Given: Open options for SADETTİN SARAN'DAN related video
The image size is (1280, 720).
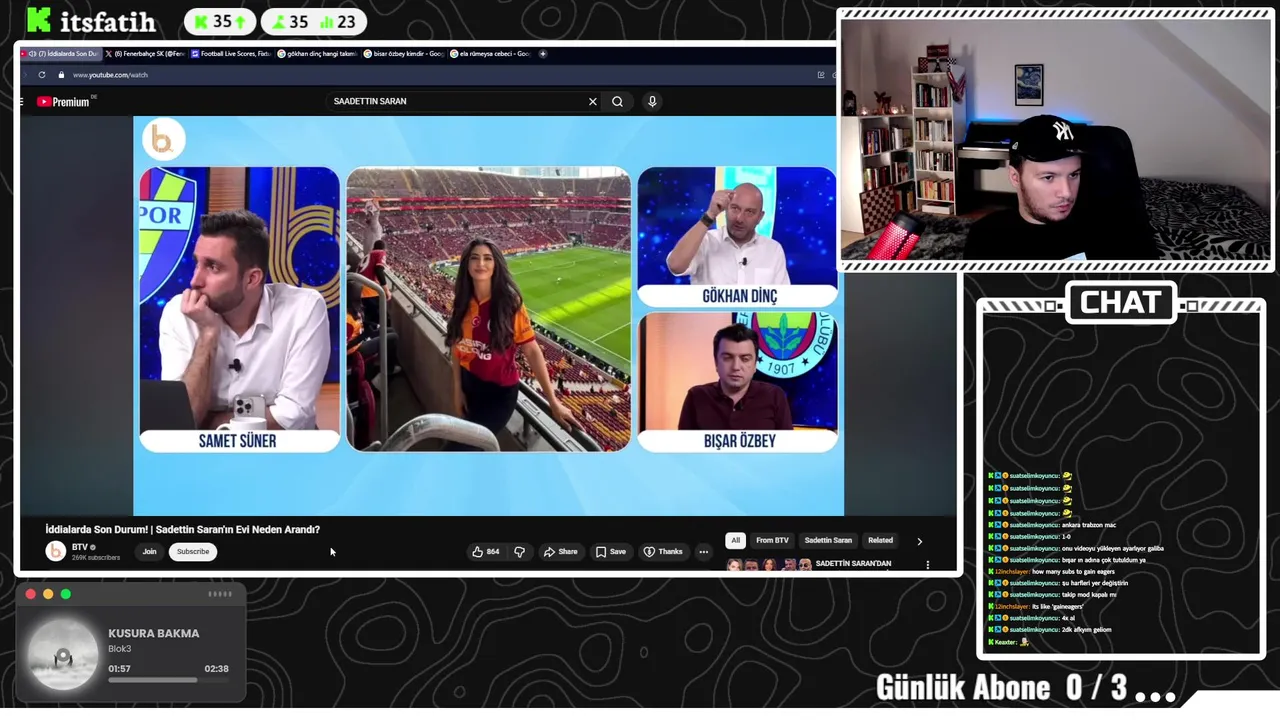Looking at the screenshot, I should (x=927, y=565).
